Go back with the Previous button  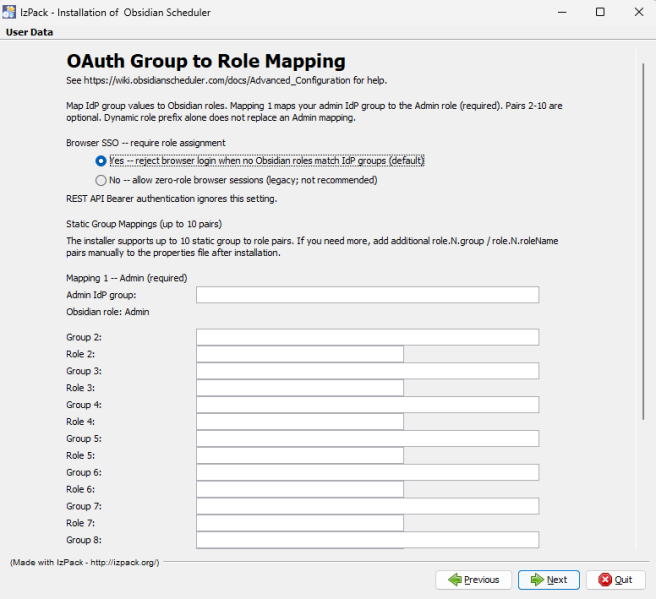tap(474, 580)
